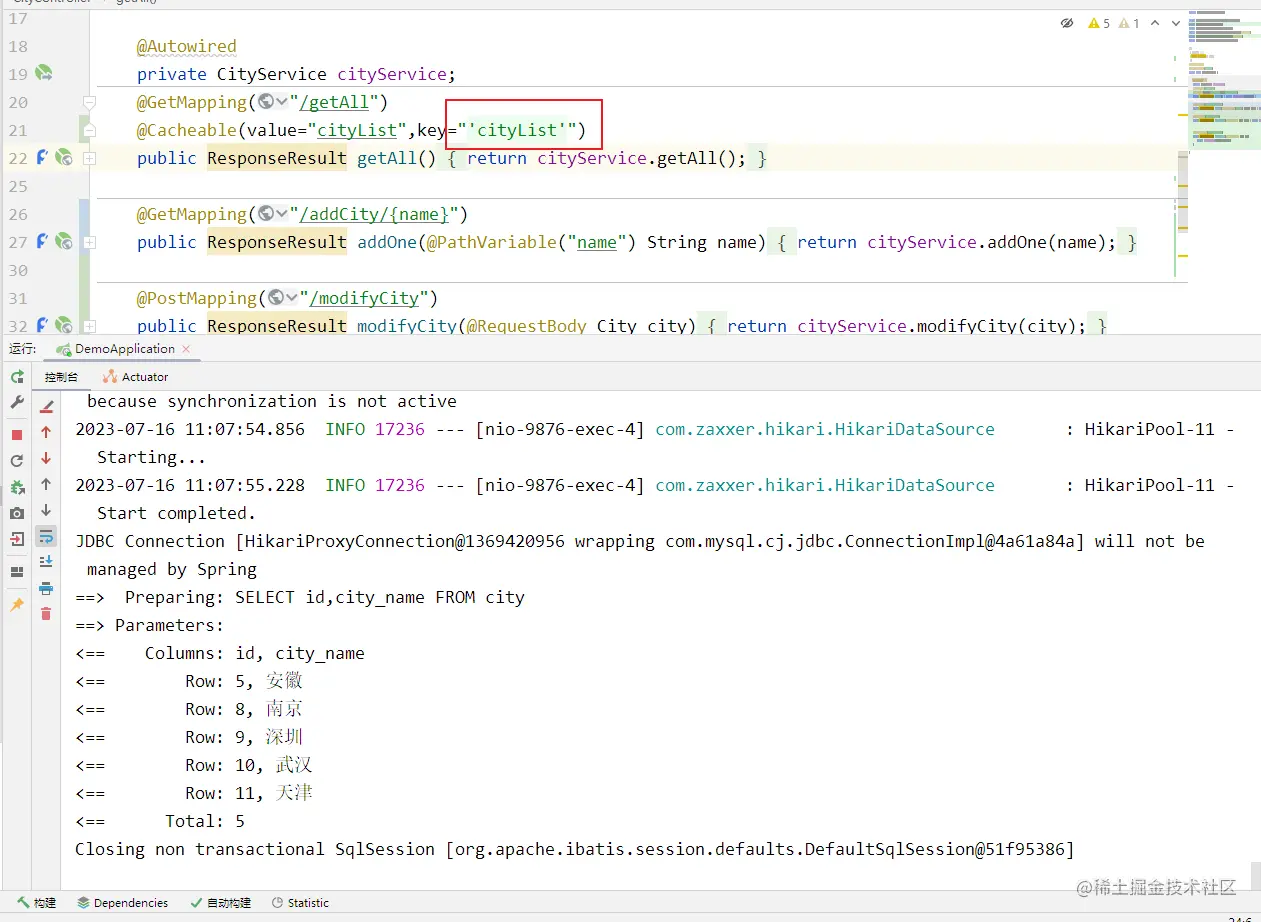Switch to the 控制台 console tab
This screenshot has height=922, width=1261.
[x=61, y=377]
